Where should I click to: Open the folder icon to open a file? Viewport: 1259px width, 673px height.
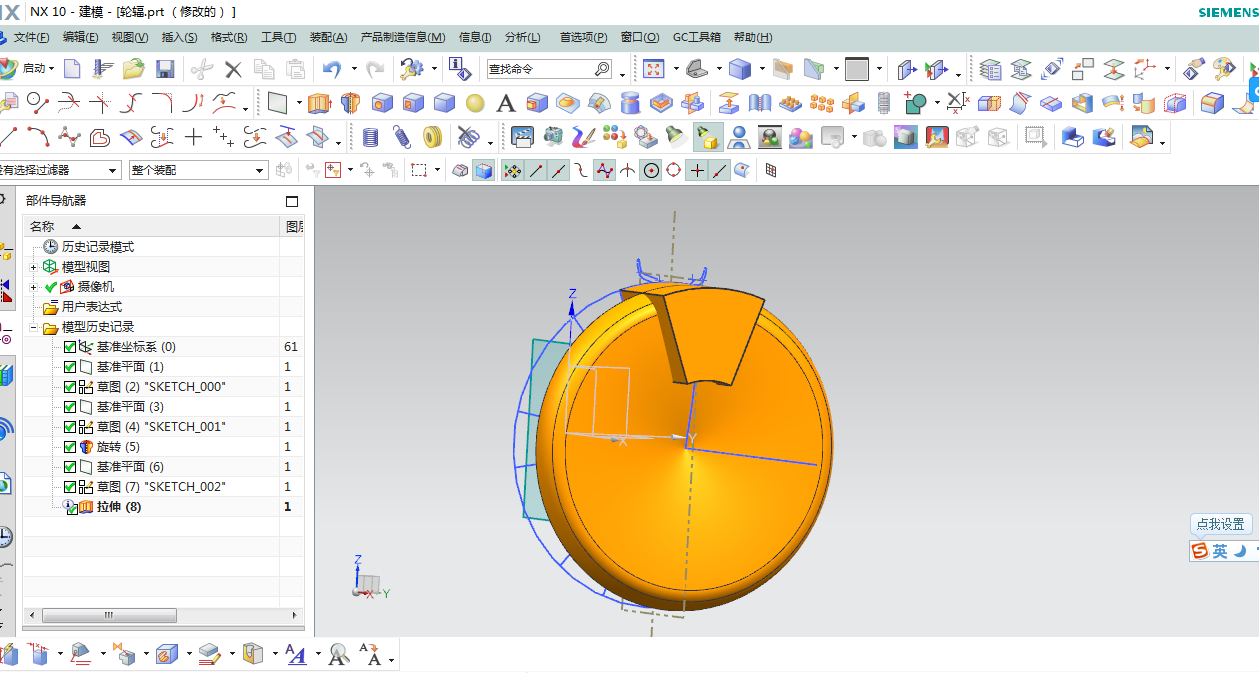(x=134, y=69)
